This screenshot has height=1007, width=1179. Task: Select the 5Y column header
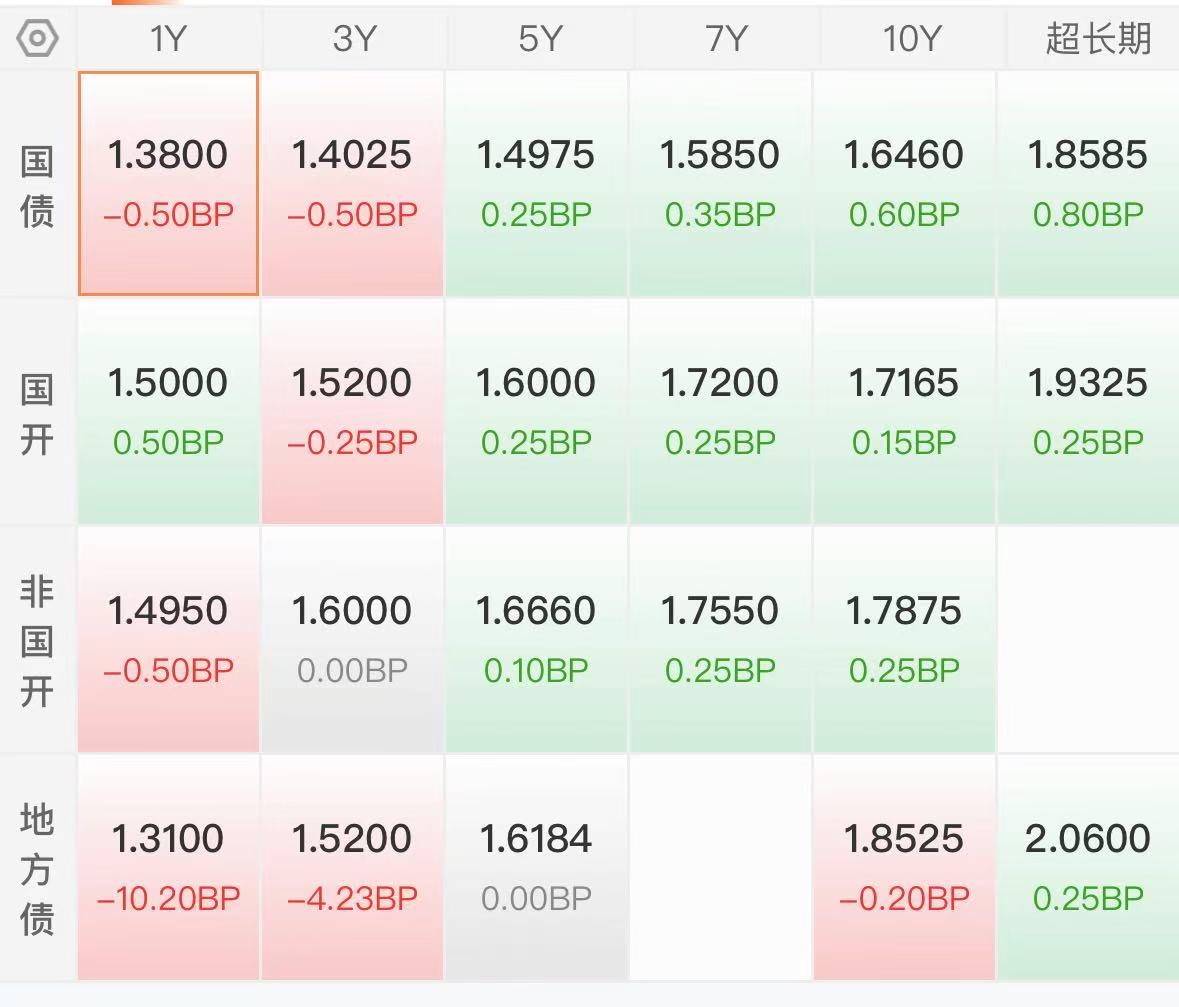[x=538, y=38]
